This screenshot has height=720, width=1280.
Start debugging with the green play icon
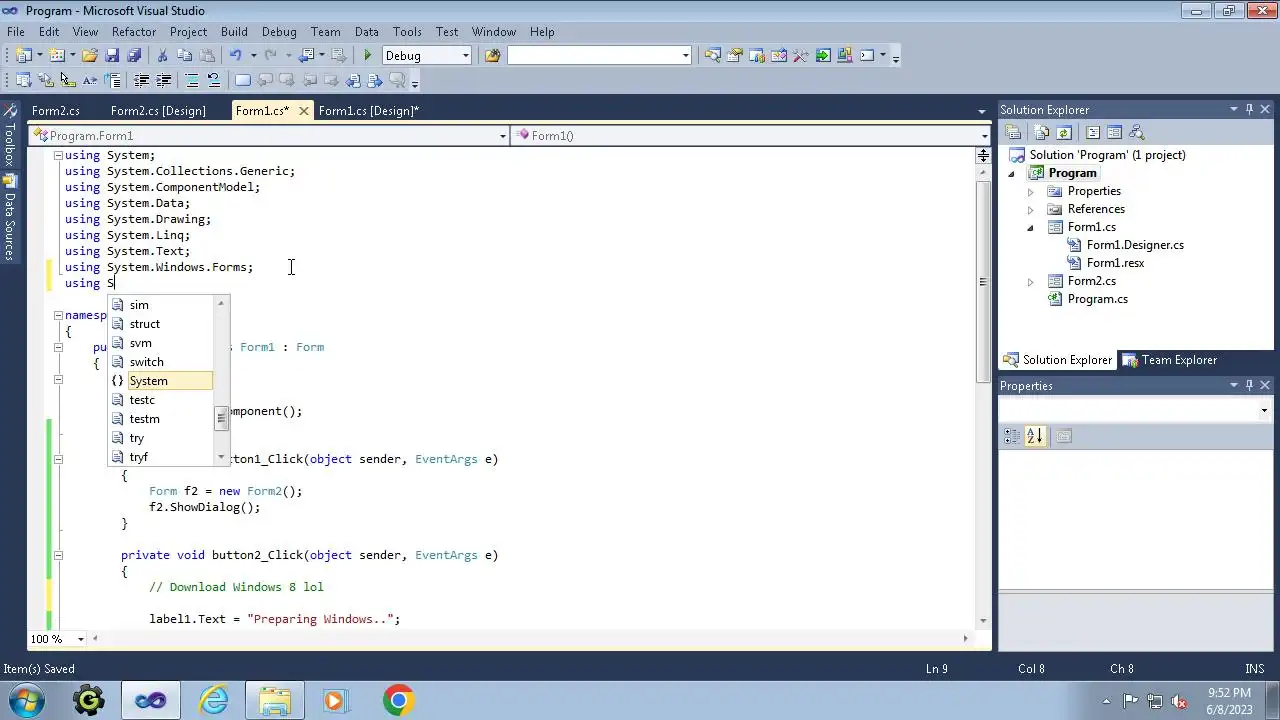tap(368, 55)
